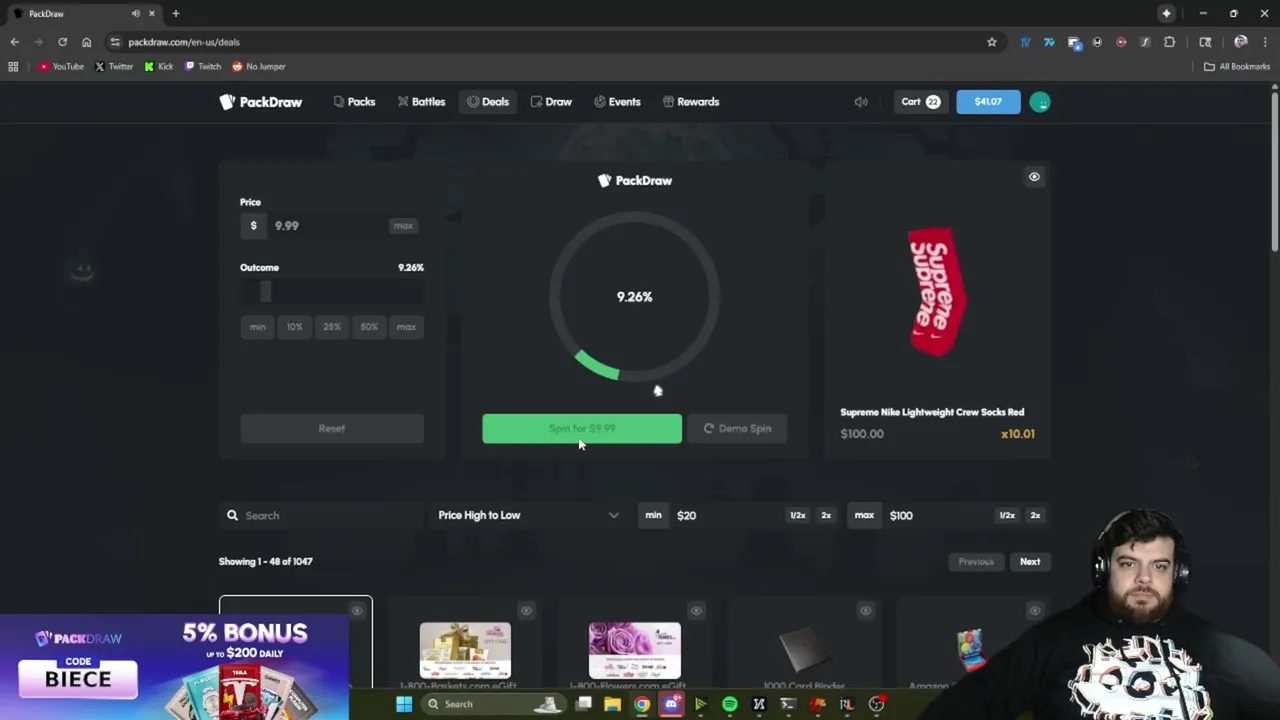1280x720 pixels.
Task: Toggle eye icon on 1000 Card Binder card
Action: tap(865, 611)
